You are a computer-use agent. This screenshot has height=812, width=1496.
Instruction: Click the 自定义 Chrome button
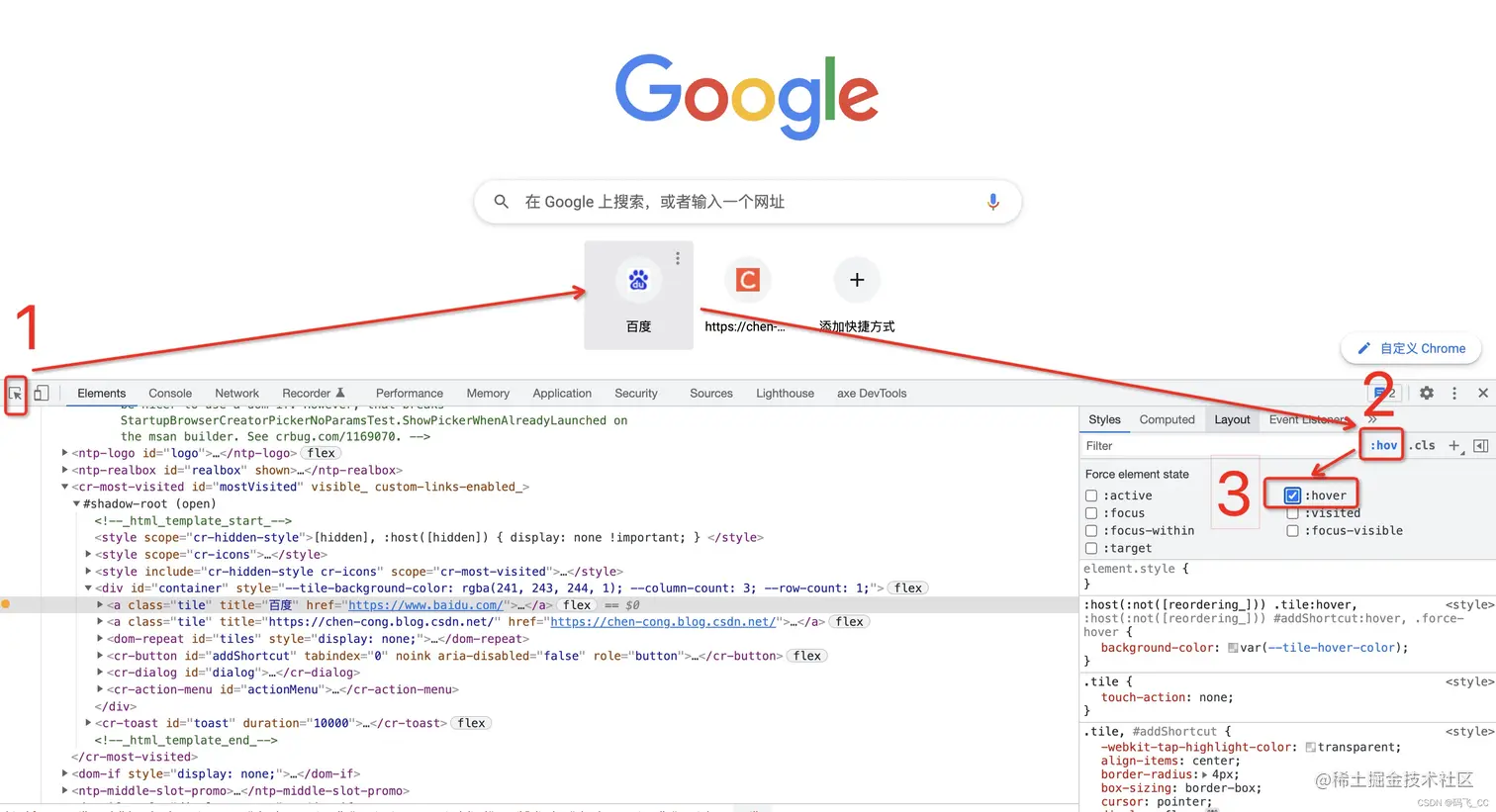[1411, 348]
